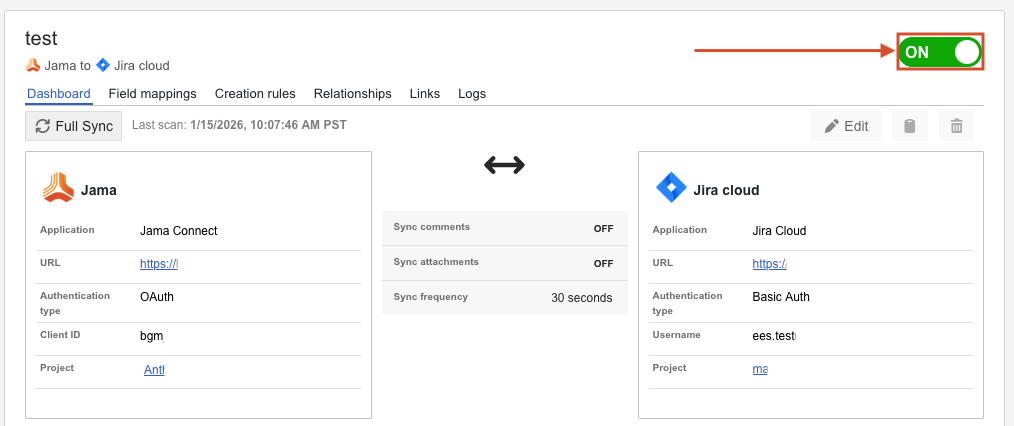The image size is (1014, 426).
Task: Start a Full Sync
Action: (74, 126)
